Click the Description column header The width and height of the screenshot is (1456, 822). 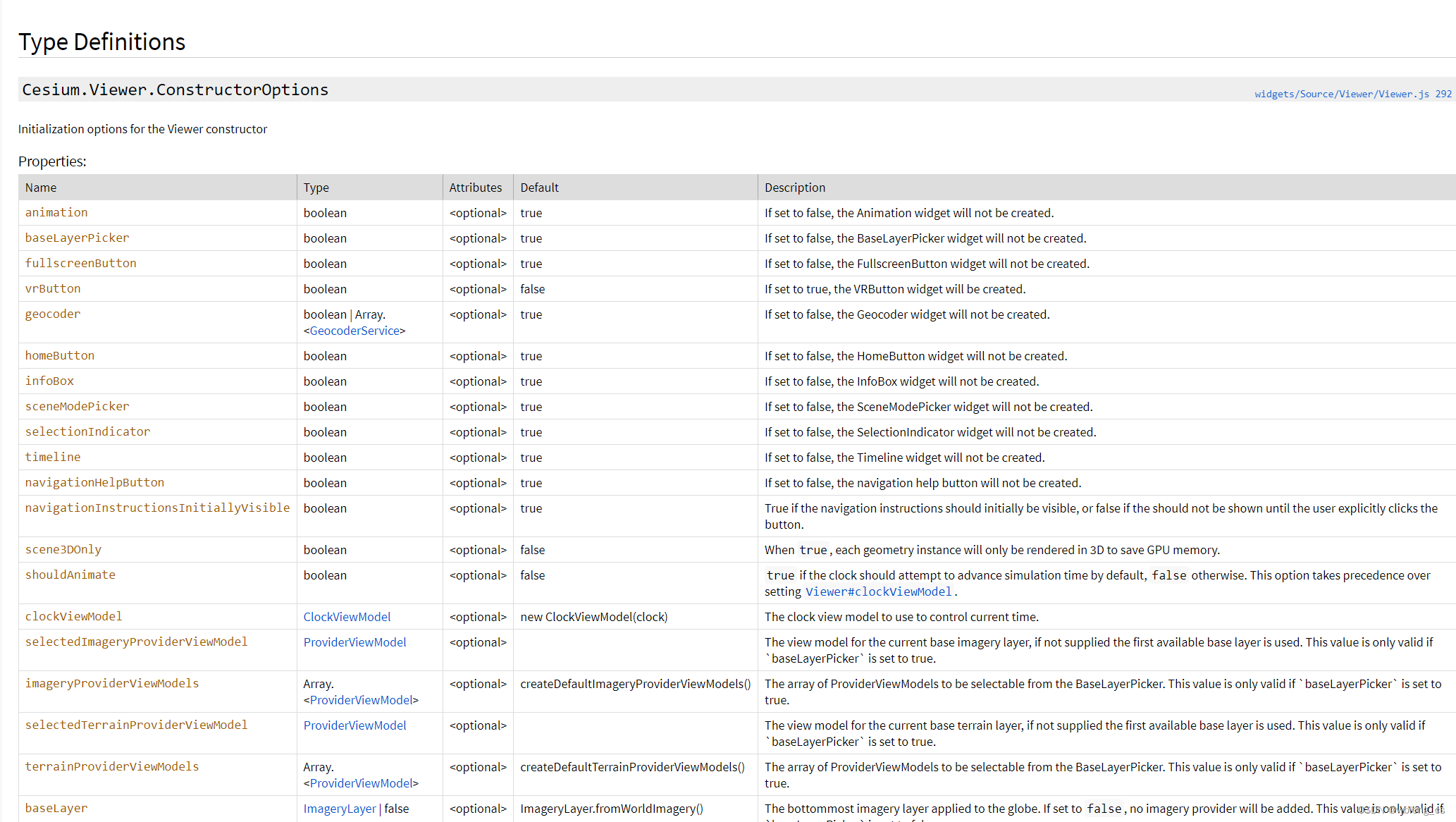[x=795, y=188]
